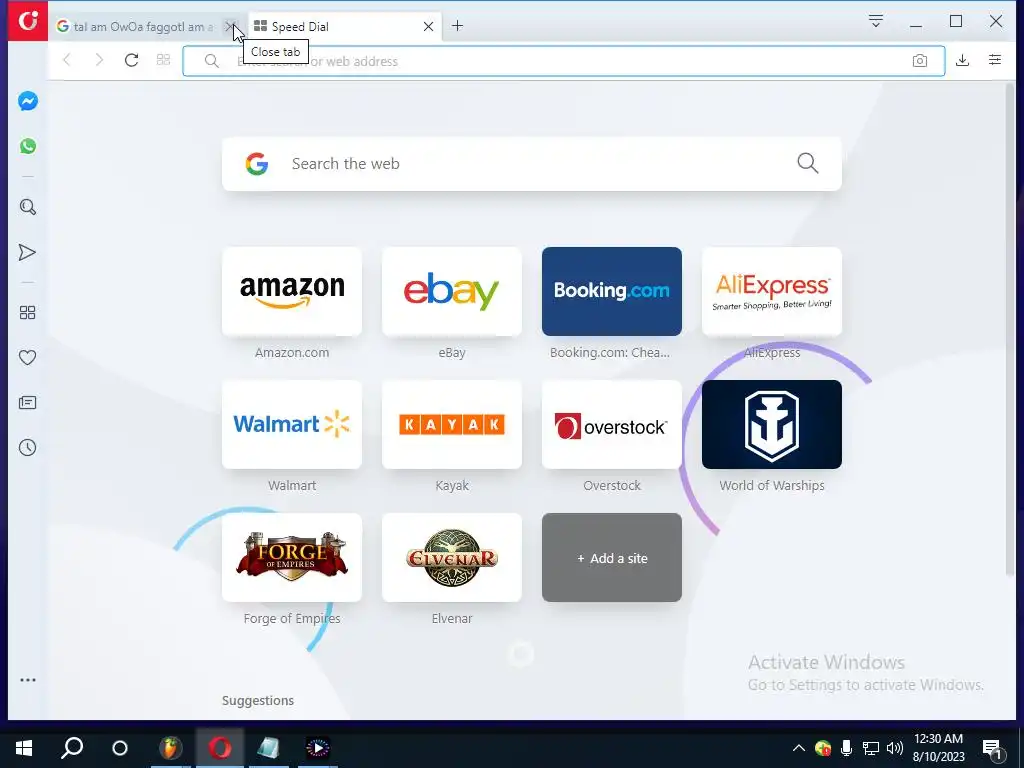This screenshot has height=768, width=1024.
Task: Open the AliExpress speed dial tile
Action: click(772, 291)
